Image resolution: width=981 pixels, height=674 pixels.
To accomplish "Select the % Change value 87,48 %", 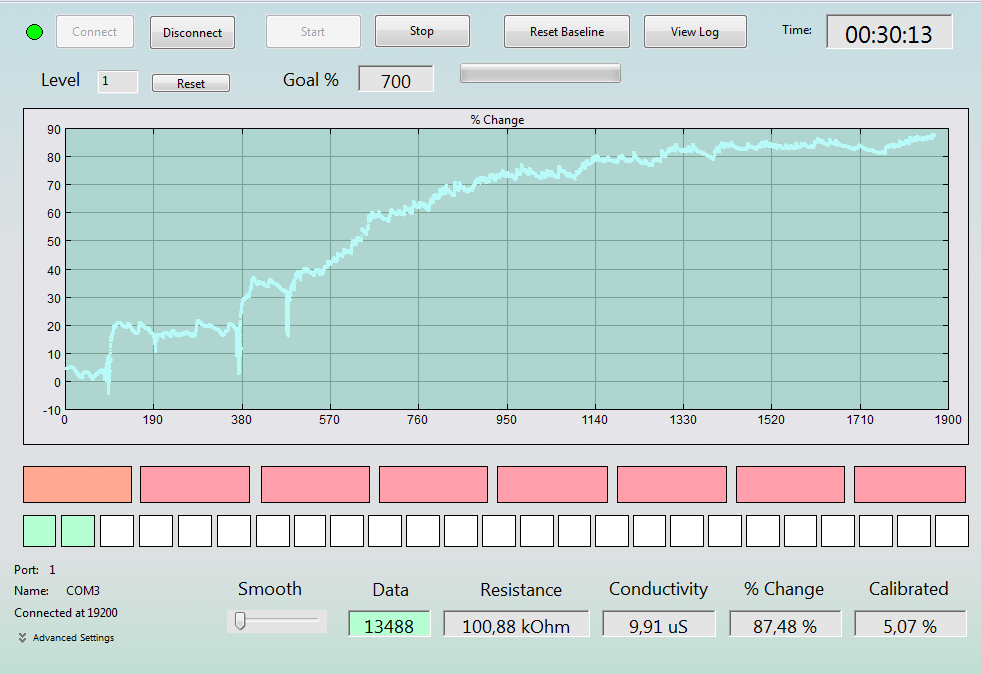I will (x=785, y=625).
